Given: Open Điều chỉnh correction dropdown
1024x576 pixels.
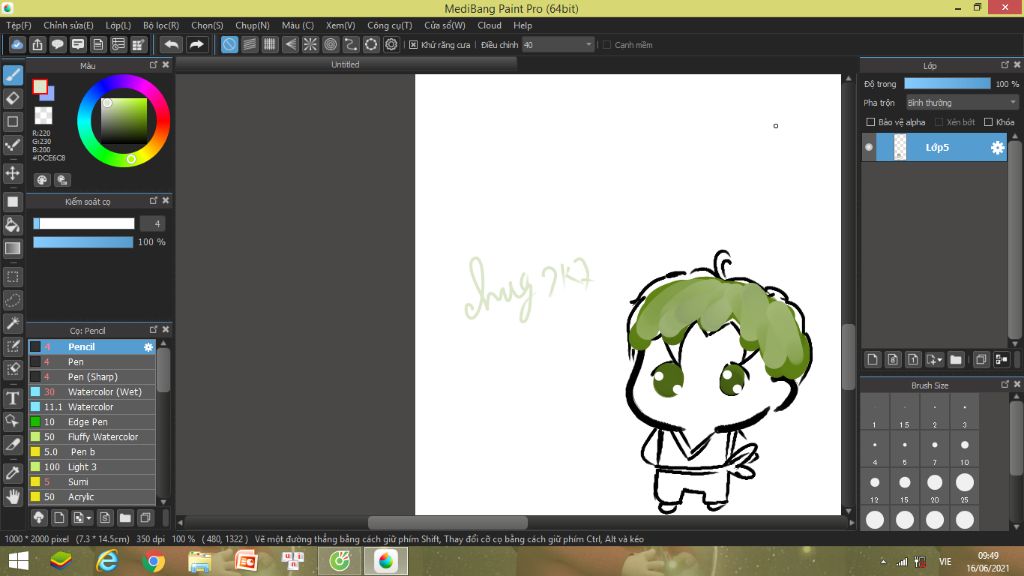Looking at the screenshot, I should point(558,44).
